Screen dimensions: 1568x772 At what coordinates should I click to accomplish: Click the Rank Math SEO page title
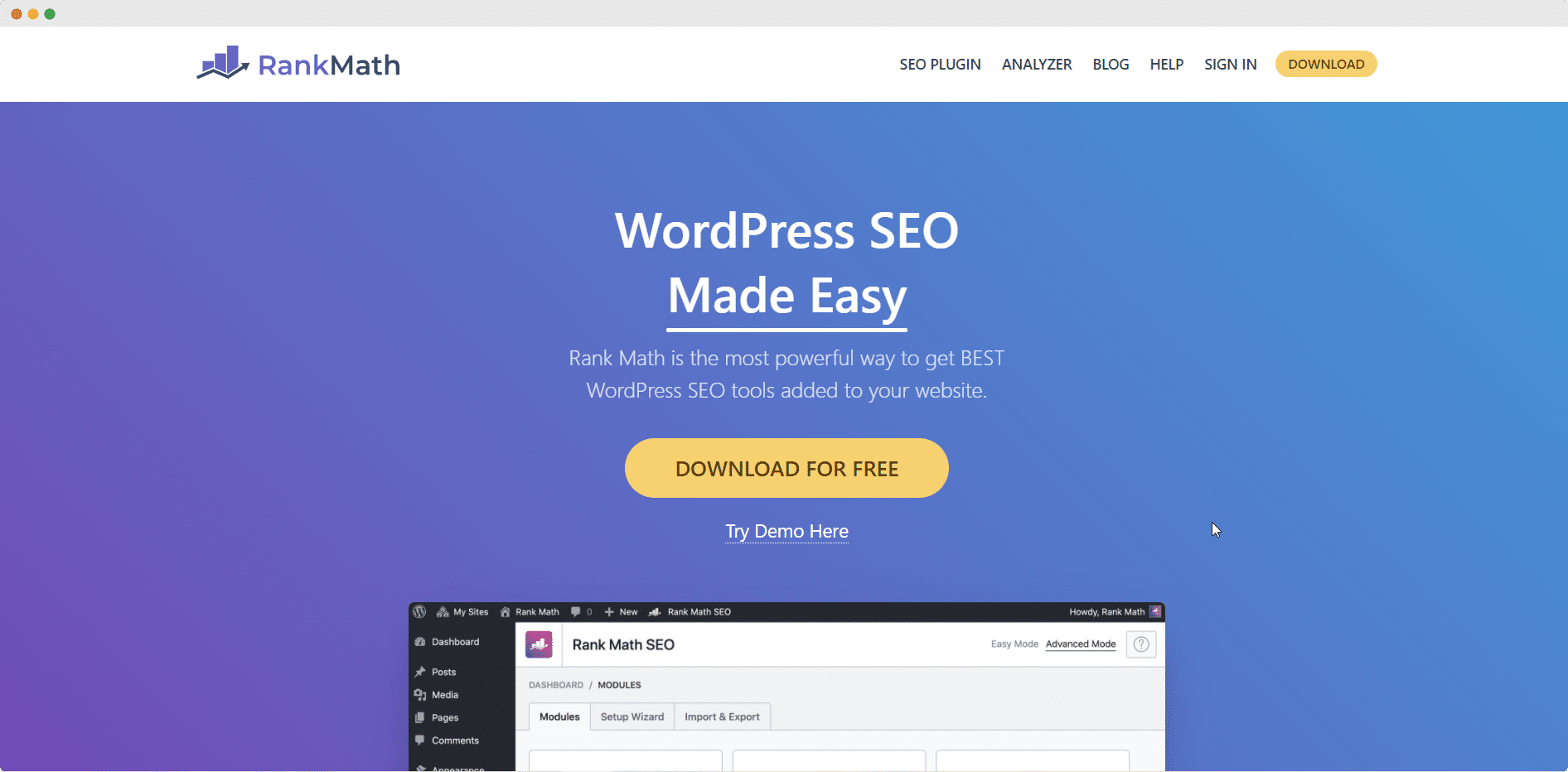[x=623, y=644]
